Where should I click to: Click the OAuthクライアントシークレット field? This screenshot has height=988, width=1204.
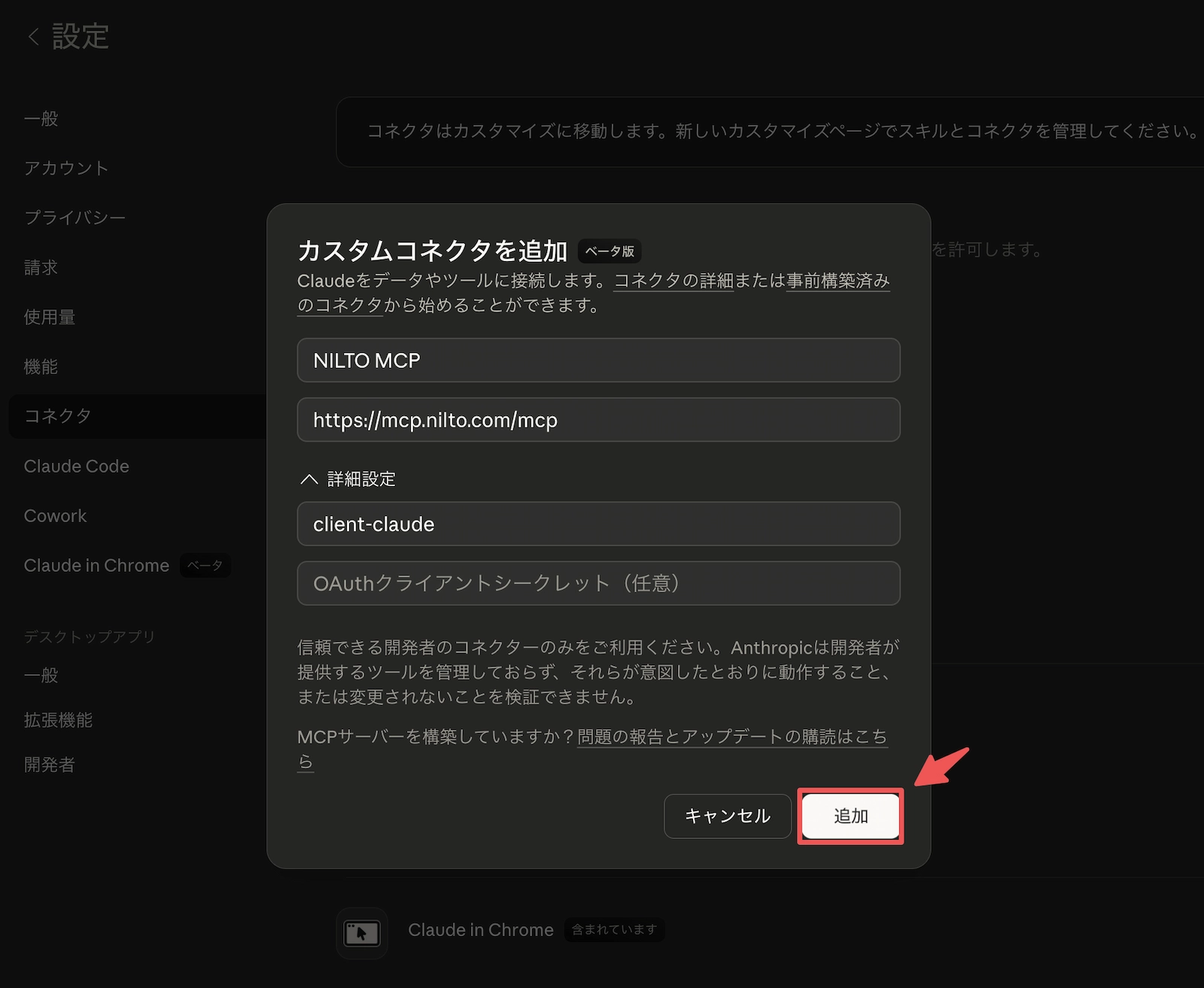coord(598,583)
